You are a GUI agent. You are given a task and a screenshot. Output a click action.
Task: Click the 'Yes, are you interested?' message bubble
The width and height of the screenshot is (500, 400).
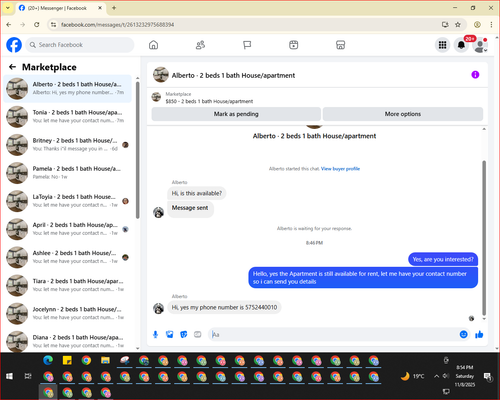coord(443,259)
